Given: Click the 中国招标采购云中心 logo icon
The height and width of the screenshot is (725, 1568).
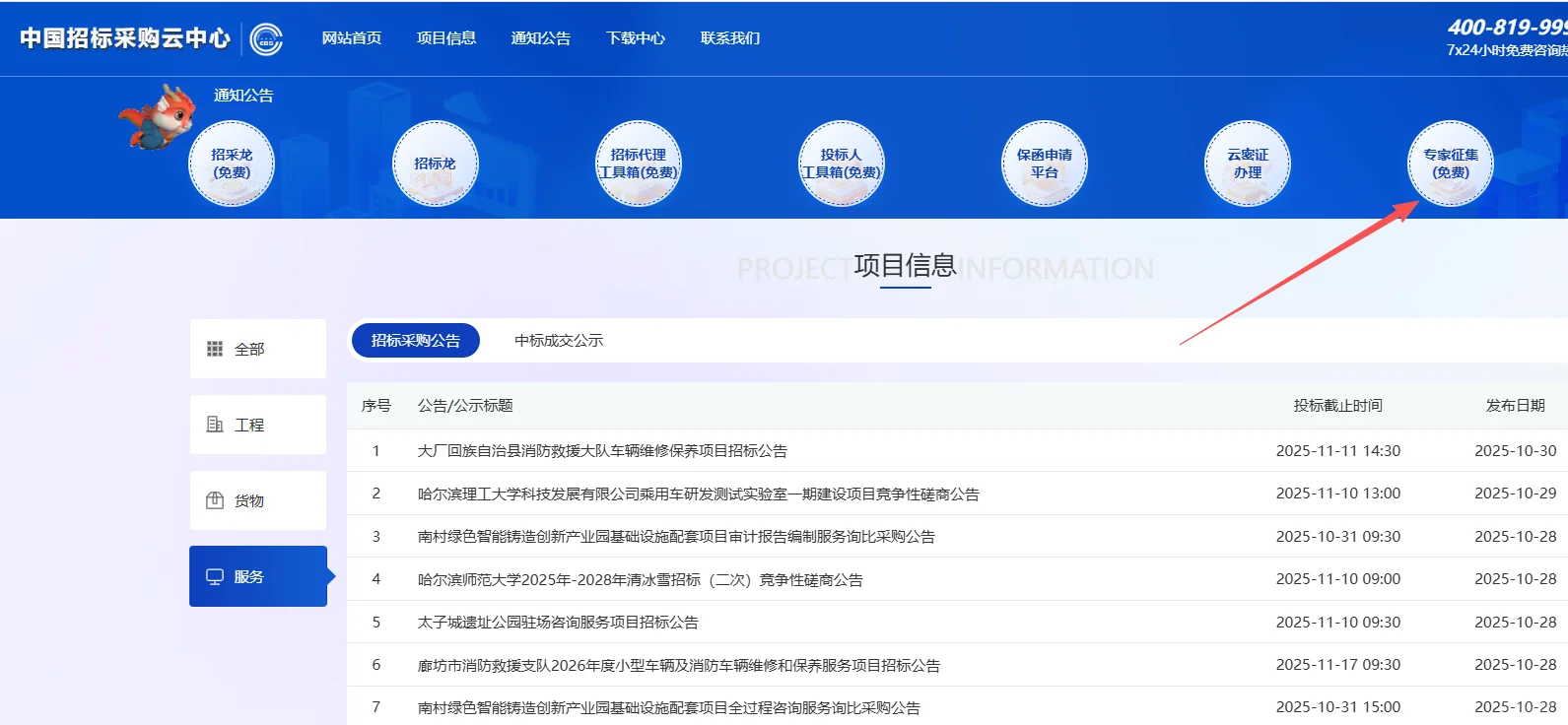Looking at the screenshot, I should point(266,38).
